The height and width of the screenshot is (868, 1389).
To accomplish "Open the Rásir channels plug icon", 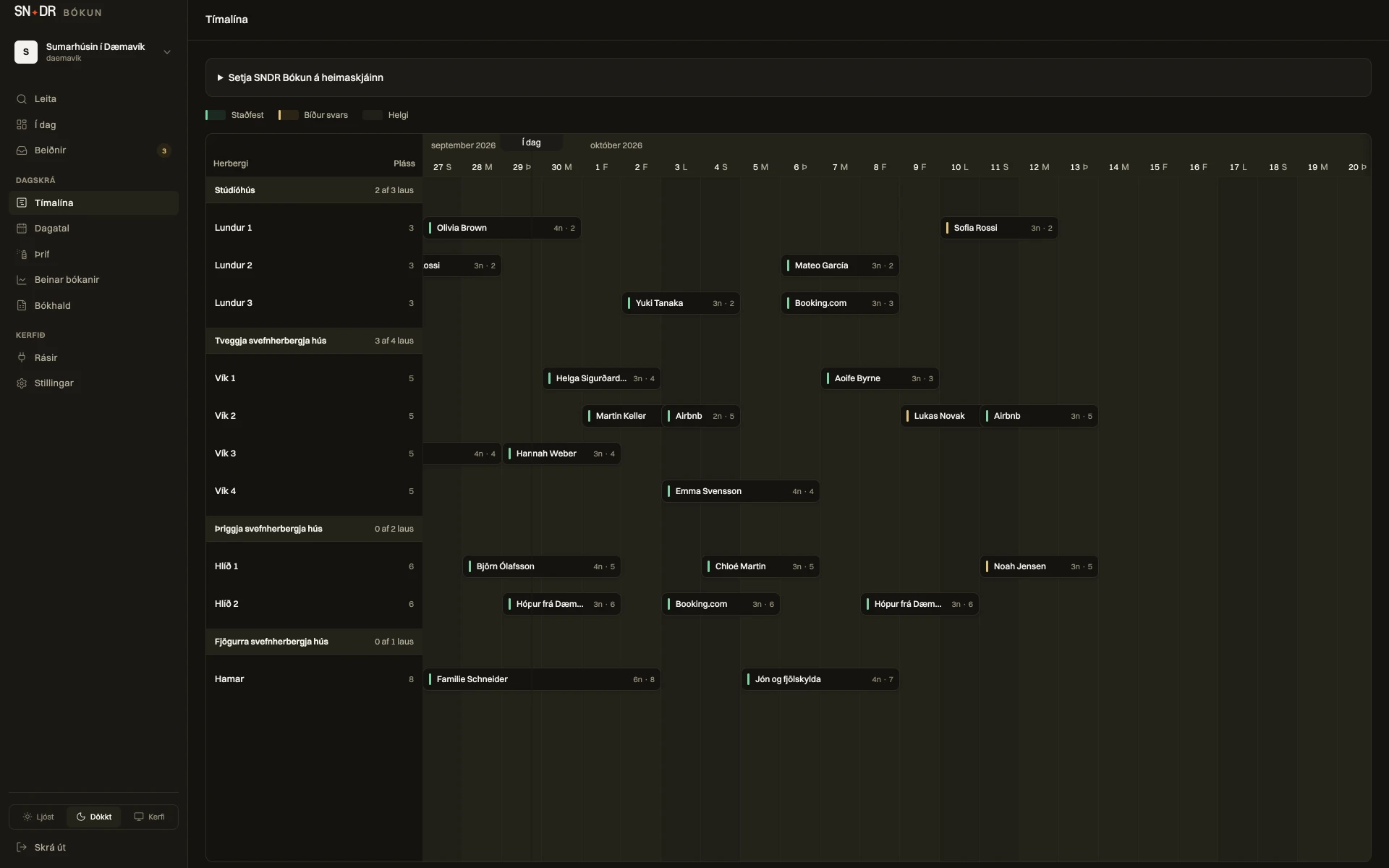I will [x=22, y=357].
